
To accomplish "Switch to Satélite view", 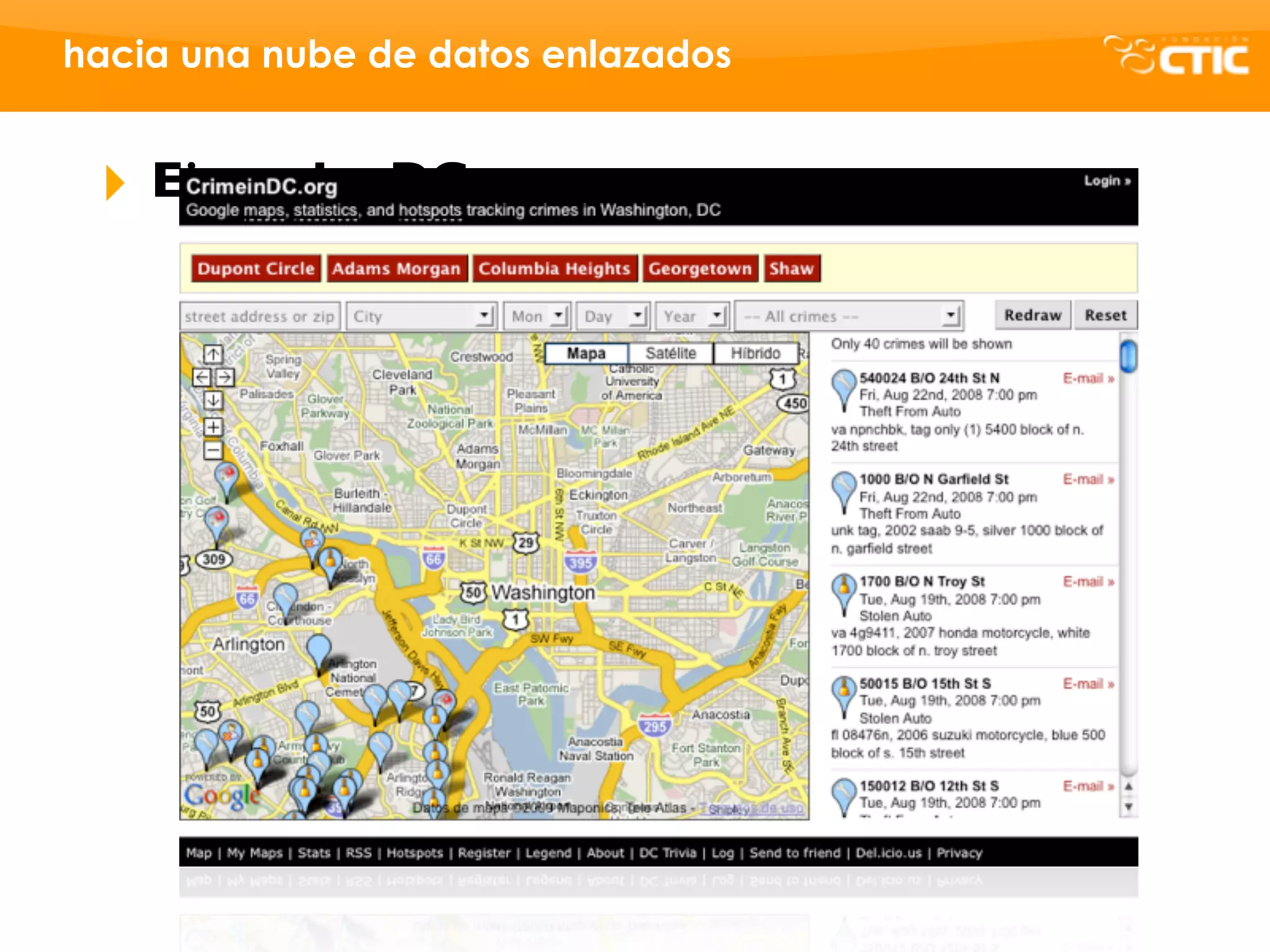I will pyautogui.click(x=671, y=353).
